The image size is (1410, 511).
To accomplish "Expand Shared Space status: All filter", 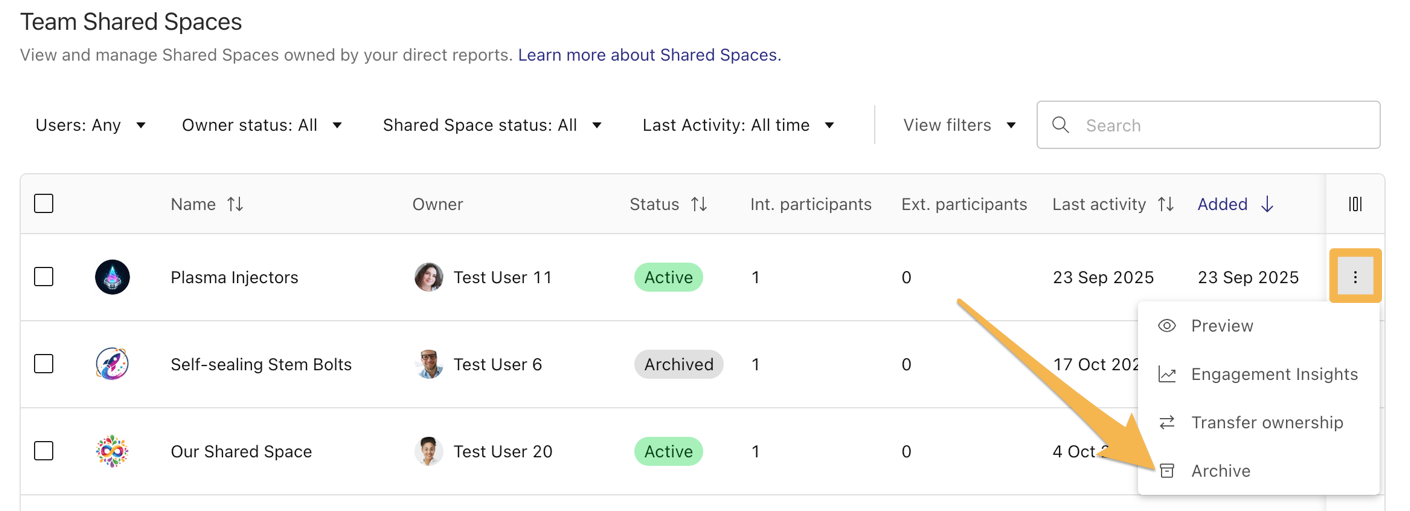I will 492,125.
